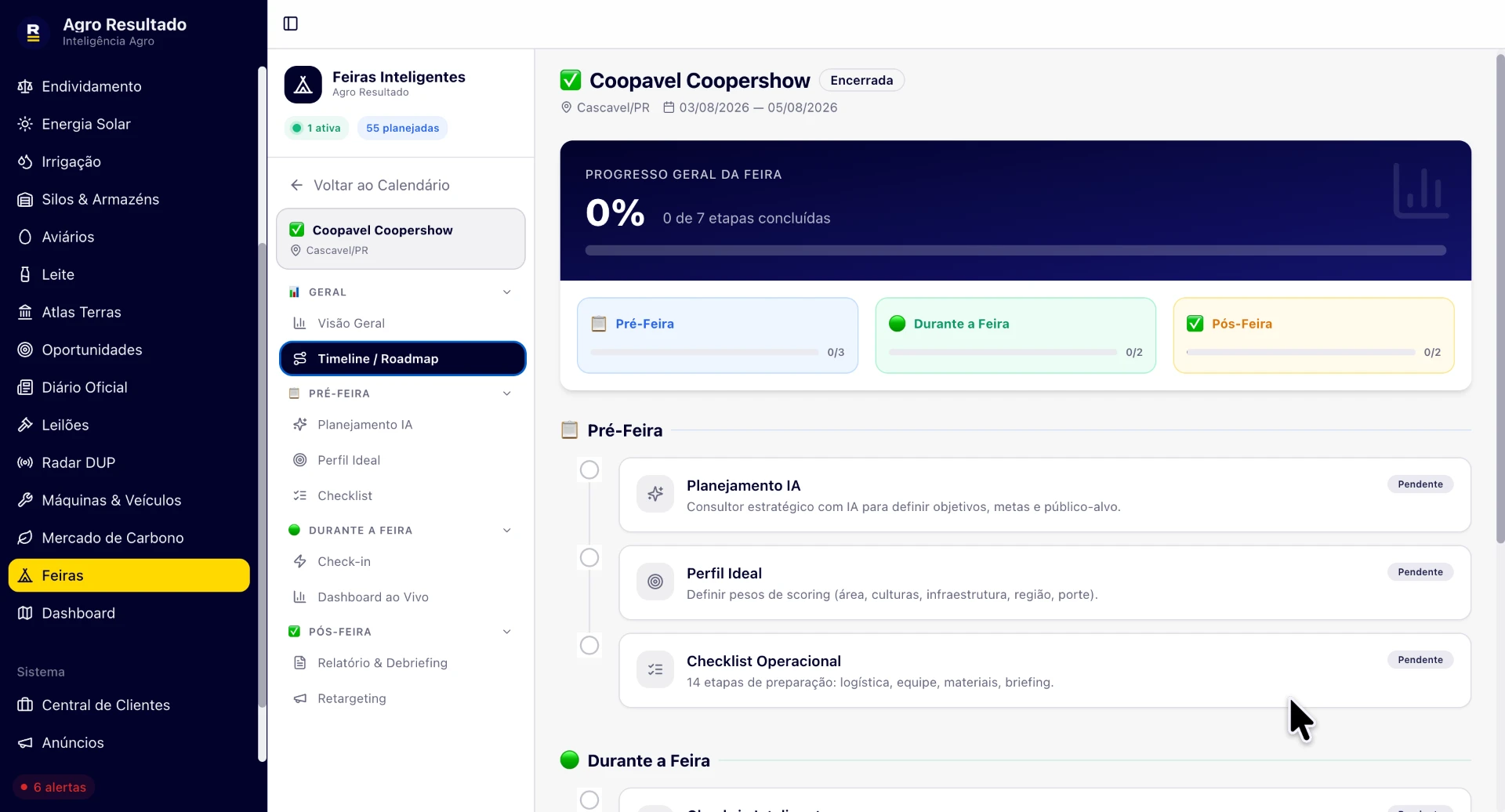Viewport: 1505px width, 812px height.
Task: Click the Atlas Terras landmark icon
Action: click(x=25, y=312)
